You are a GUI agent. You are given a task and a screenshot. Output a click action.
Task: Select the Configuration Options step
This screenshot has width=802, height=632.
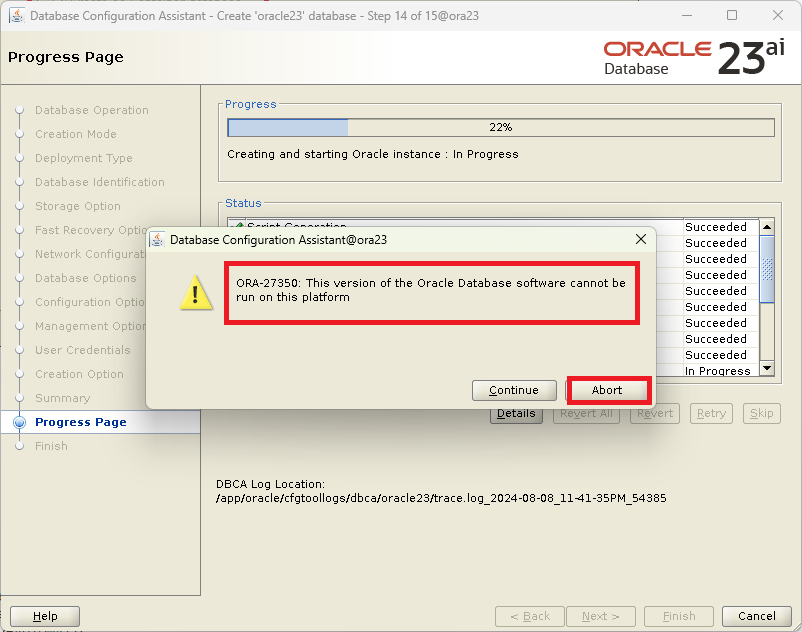pyautogui.click(x=91, y=302)
